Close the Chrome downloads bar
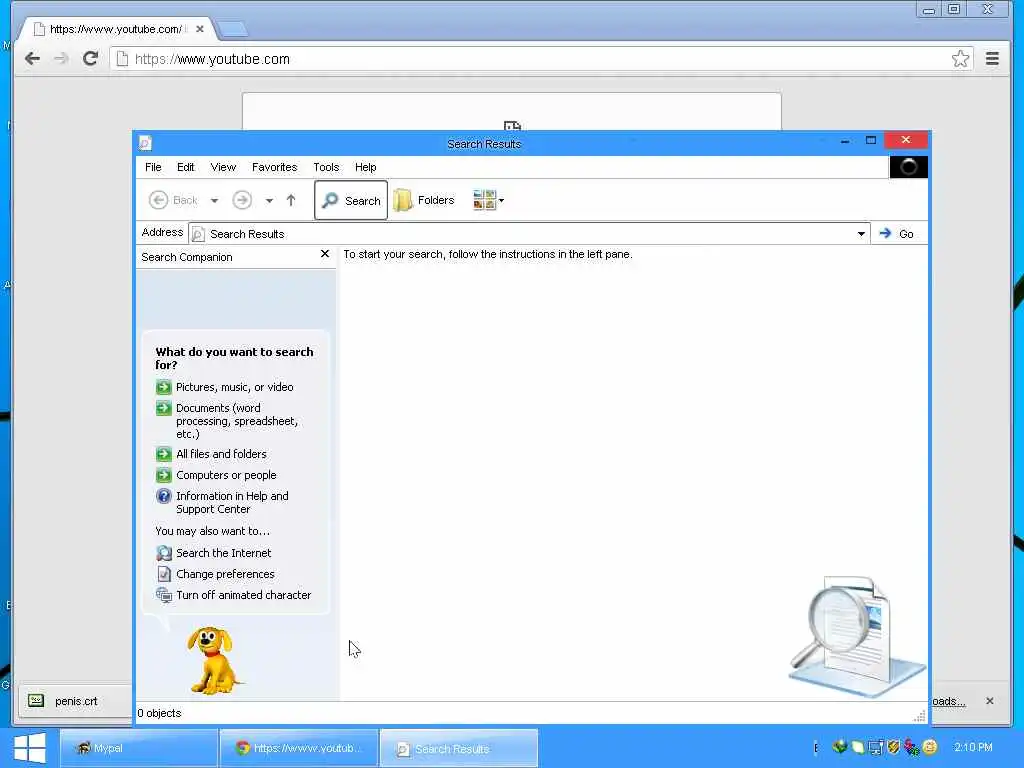1024x768 pixels. tap(989, 701)
